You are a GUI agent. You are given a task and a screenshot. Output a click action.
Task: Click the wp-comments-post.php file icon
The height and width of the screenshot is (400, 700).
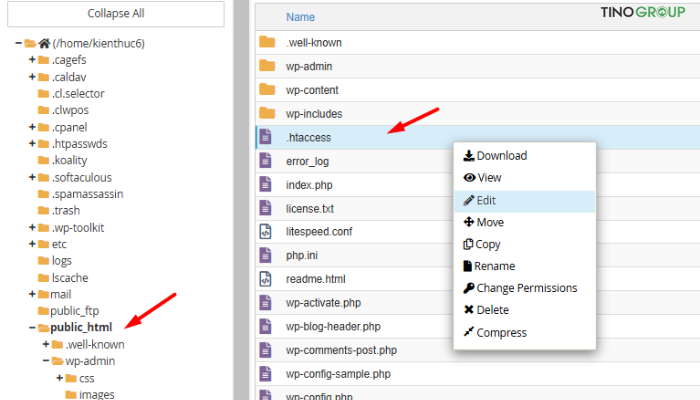(x=265, y=350)
